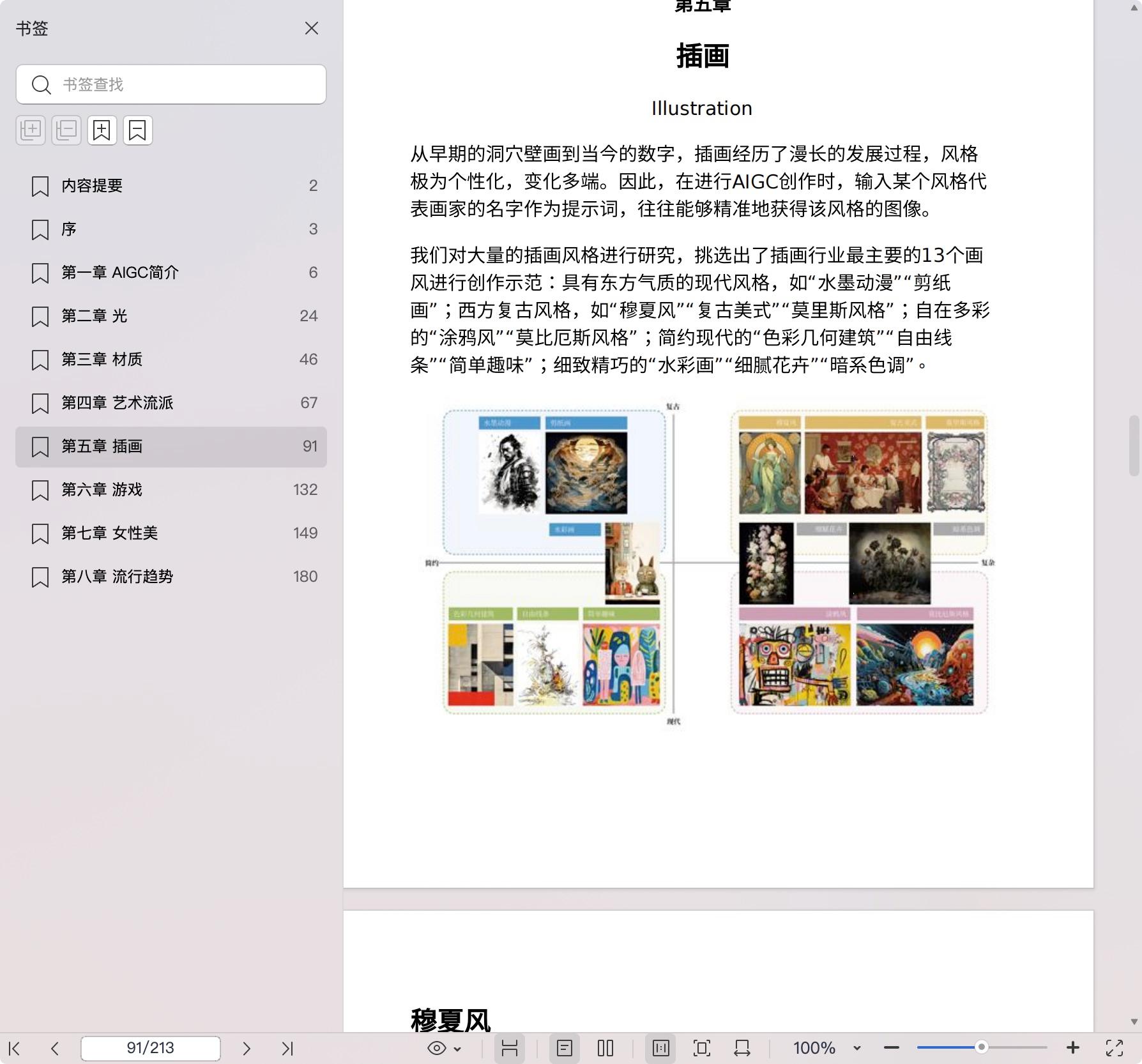Jump to 第四章 艺术流派

171,403
